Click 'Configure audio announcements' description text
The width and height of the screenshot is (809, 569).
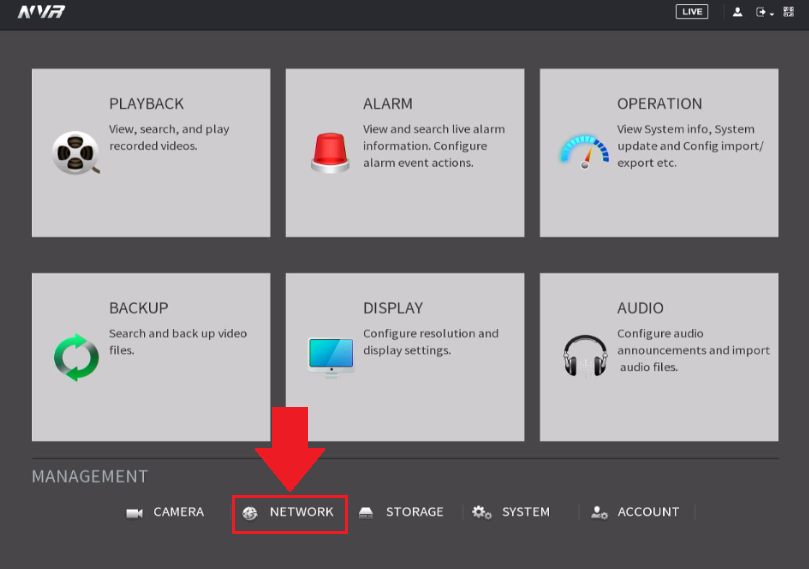pos(693,350)
